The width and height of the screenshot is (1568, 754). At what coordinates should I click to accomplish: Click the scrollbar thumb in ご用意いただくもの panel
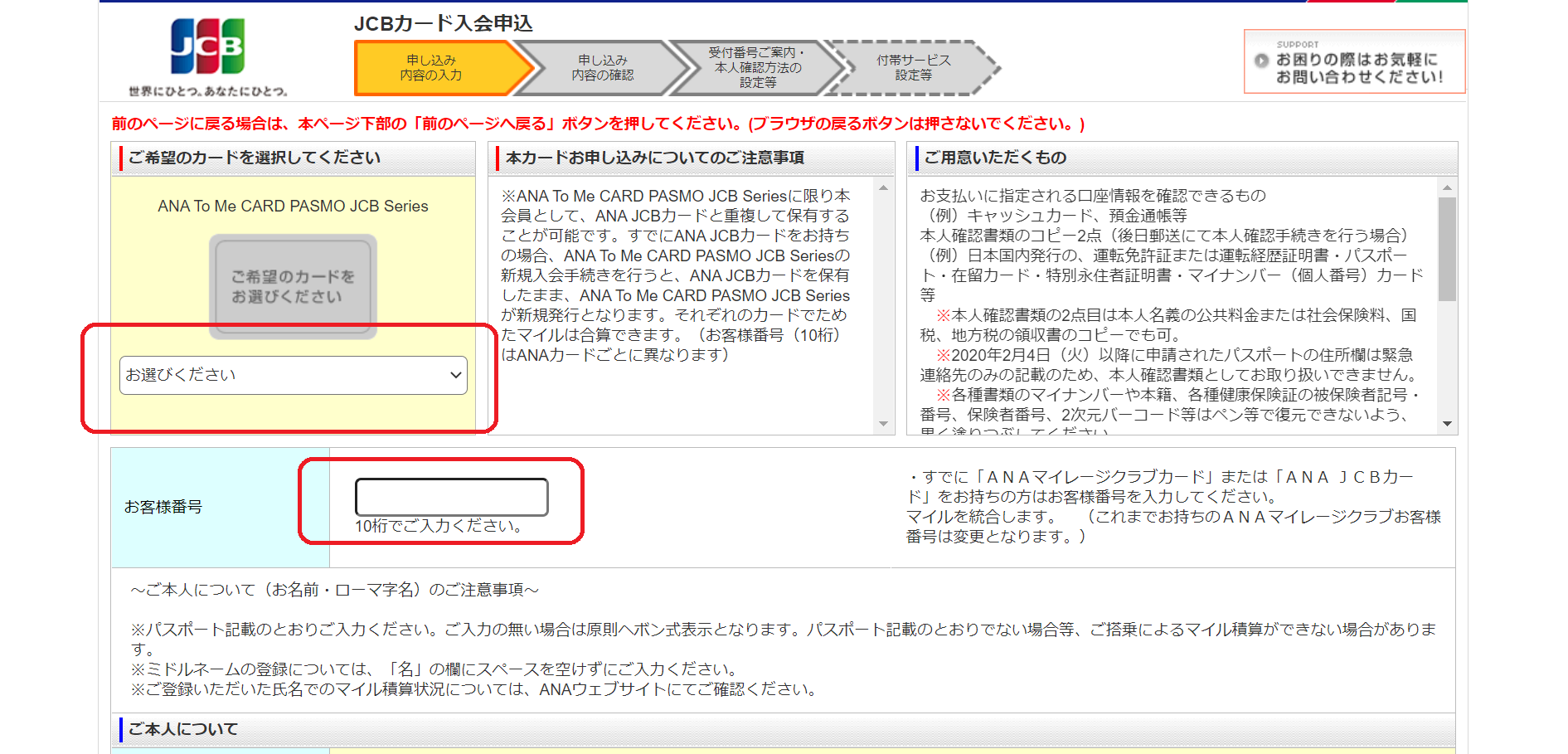point(1447,249)
